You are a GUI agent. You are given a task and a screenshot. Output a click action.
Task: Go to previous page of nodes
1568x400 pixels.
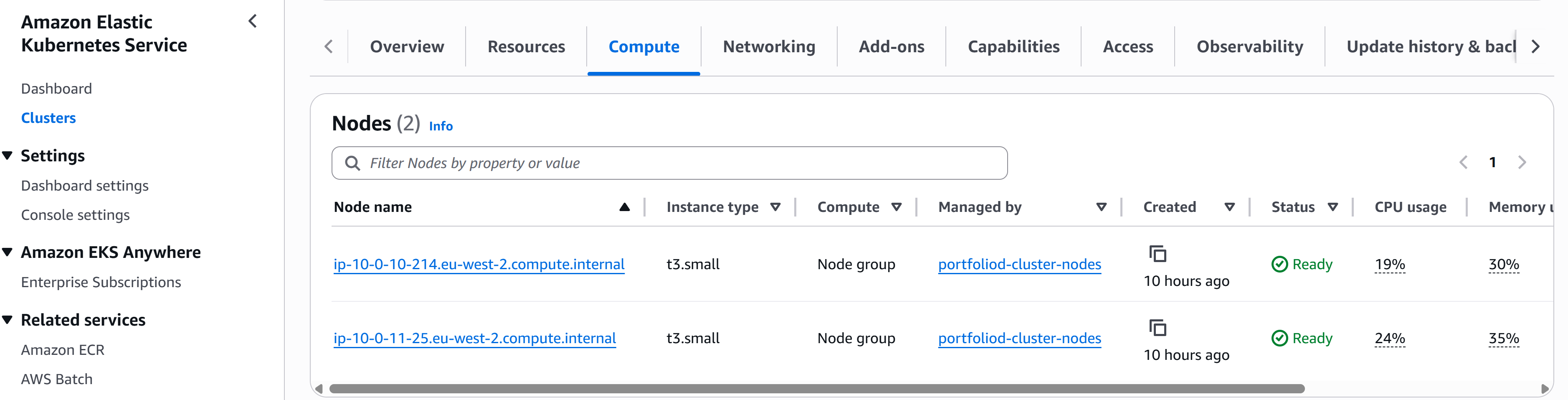(x=1463, y=162)
